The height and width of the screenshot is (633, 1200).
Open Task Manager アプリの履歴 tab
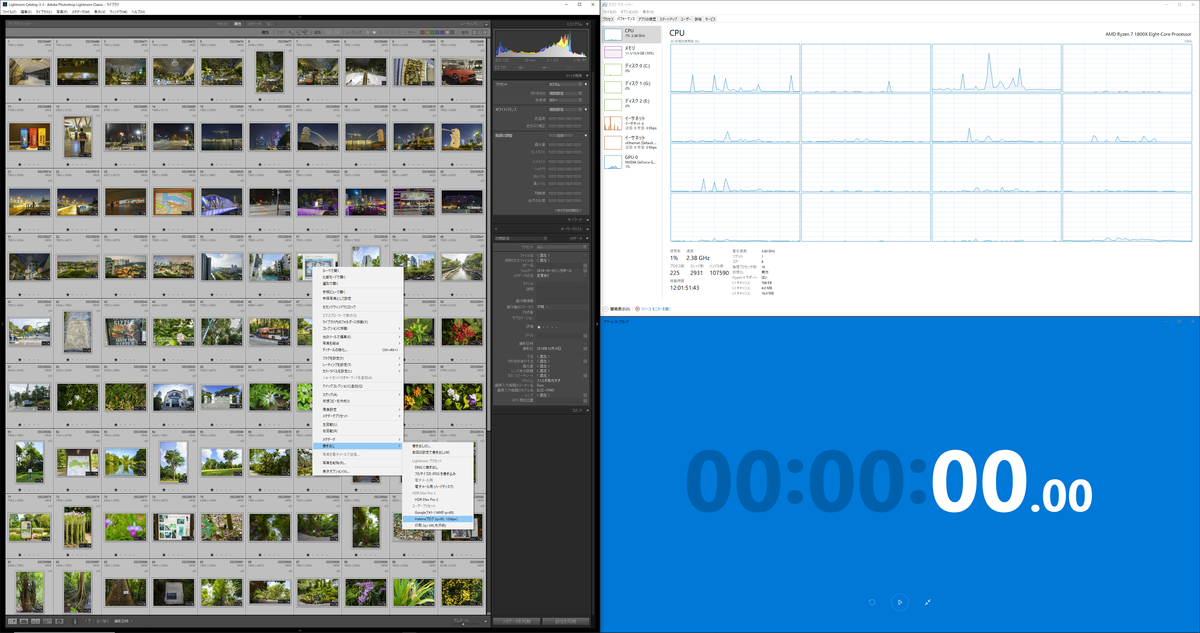pyautogui.click(x=647, y=19)
